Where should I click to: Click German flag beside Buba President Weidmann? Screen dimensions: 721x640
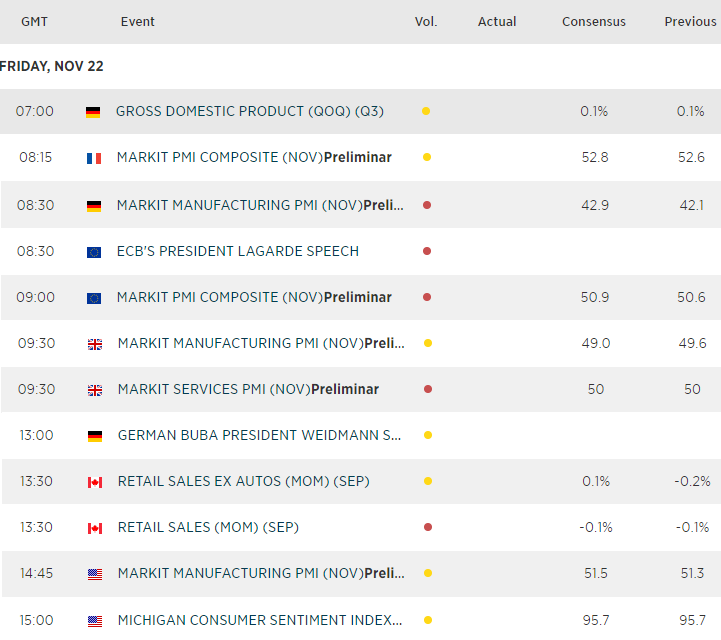(95, 436)
